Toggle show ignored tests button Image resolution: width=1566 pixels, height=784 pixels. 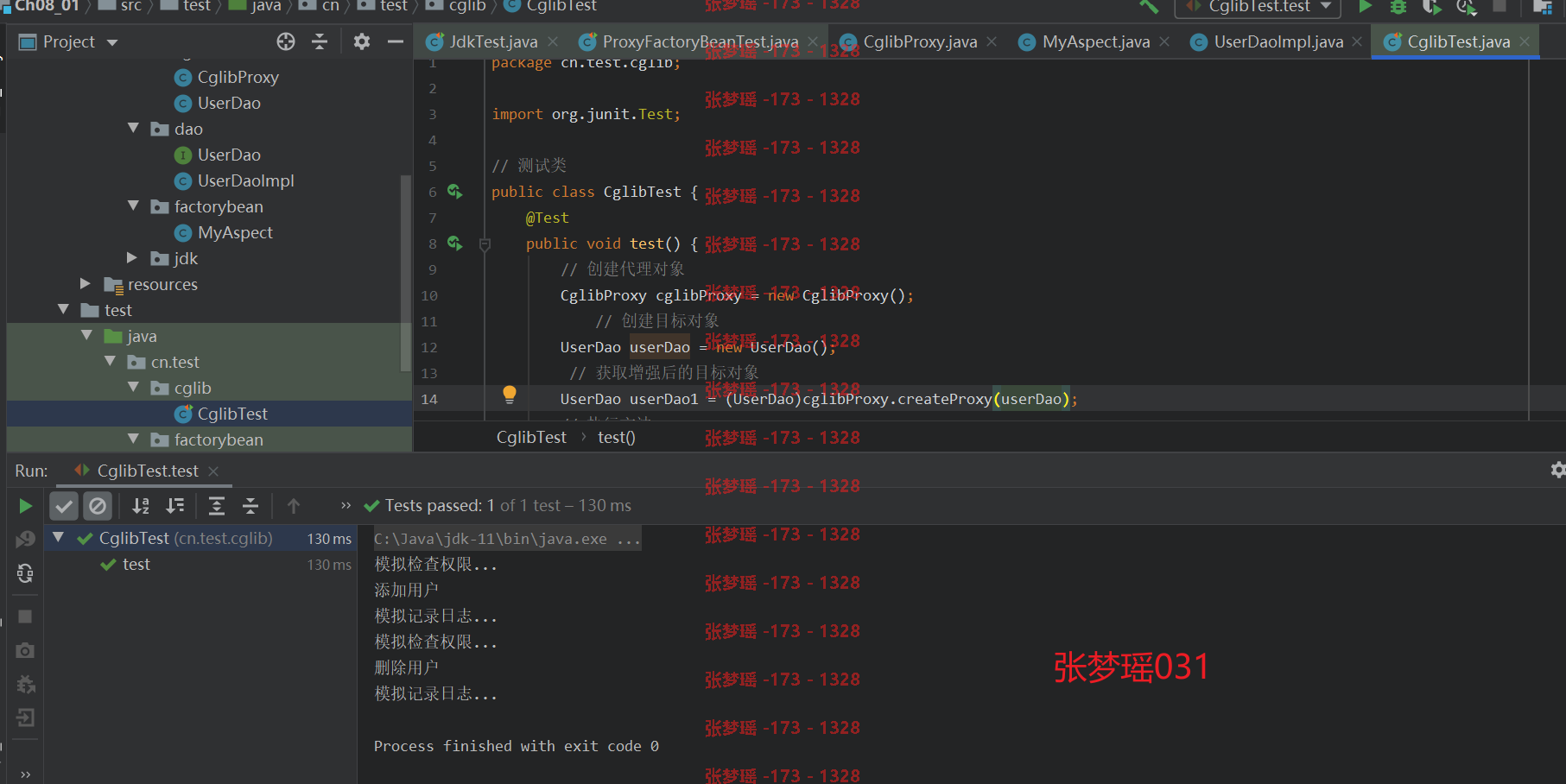tap(98, 506)
